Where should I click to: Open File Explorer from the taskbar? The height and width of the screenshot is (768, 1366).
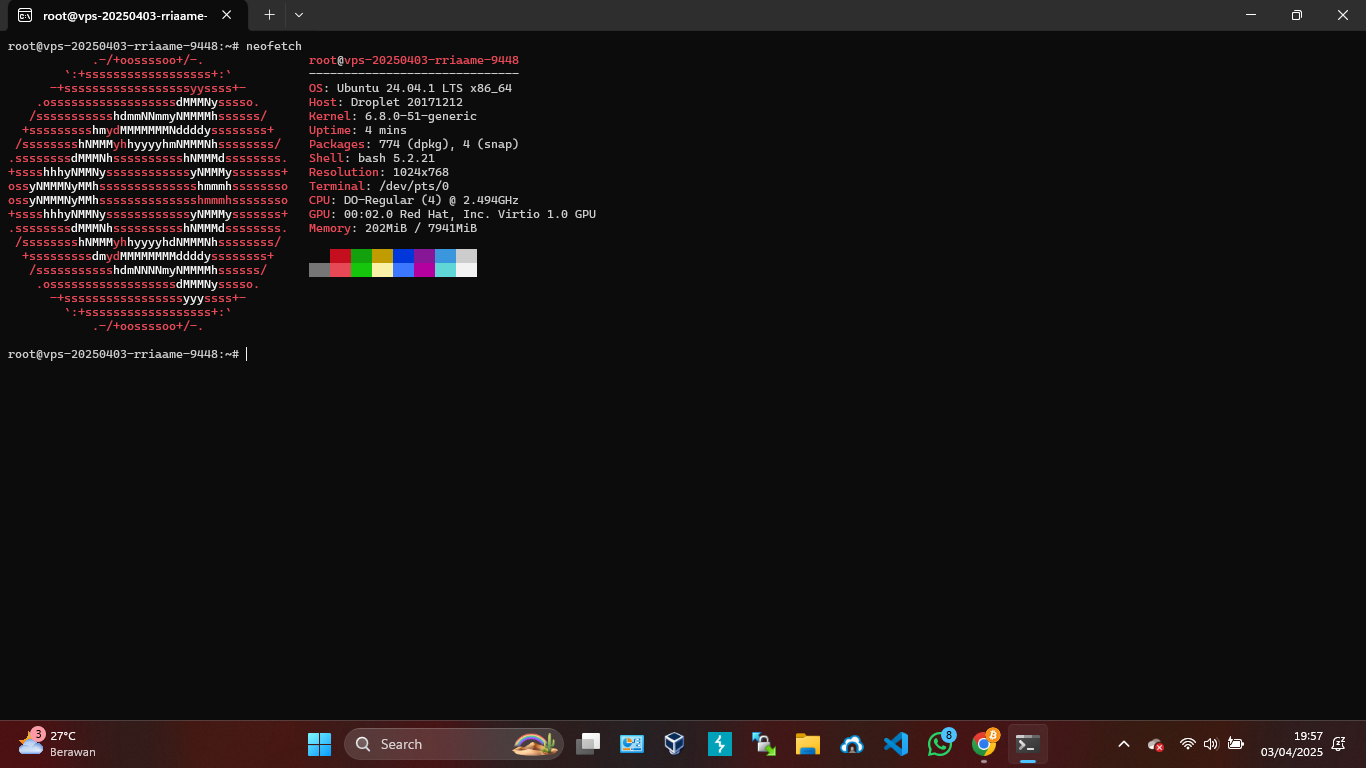click(808, 744)
